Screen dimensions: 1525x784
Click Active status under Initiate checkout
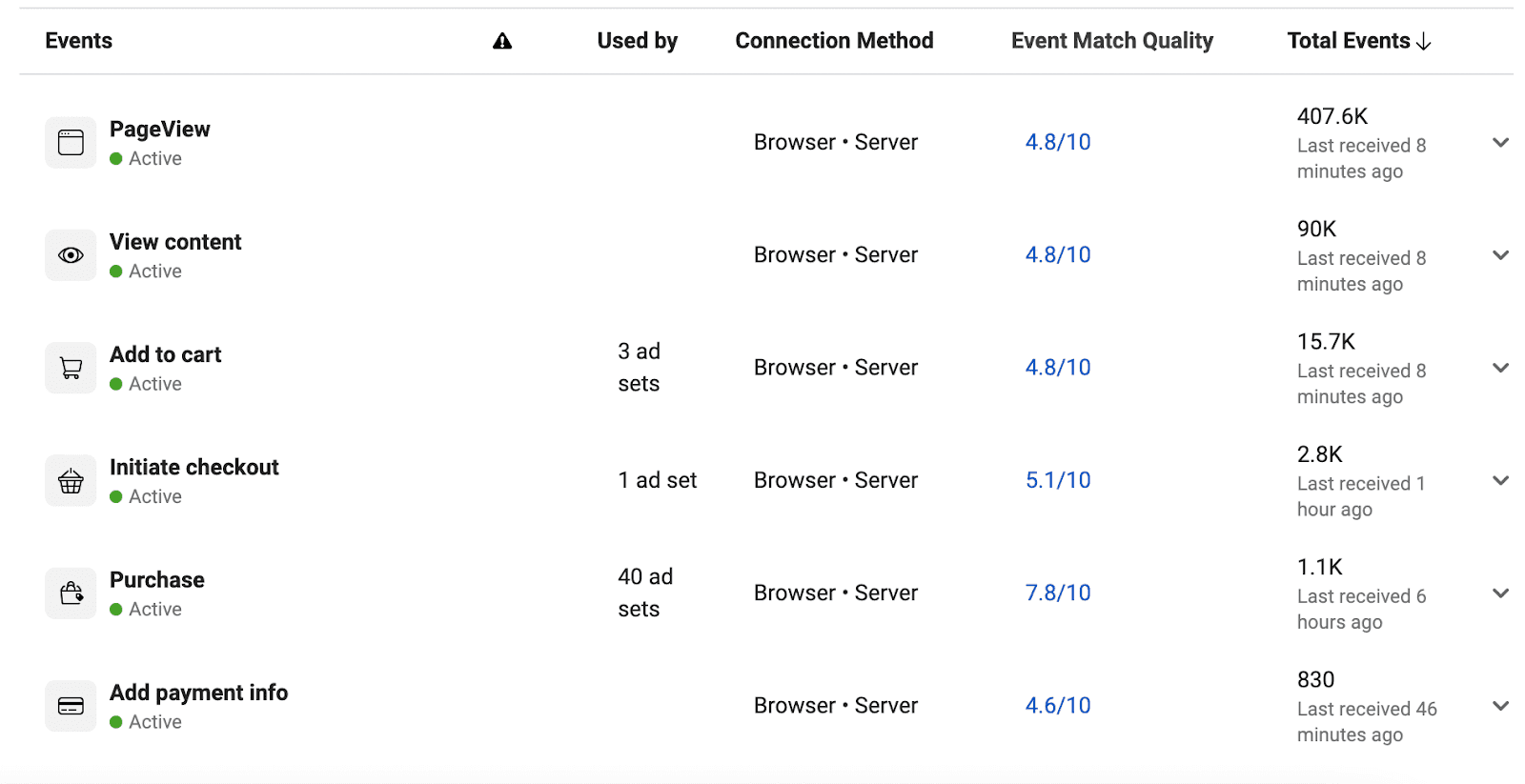pos(146,496)
